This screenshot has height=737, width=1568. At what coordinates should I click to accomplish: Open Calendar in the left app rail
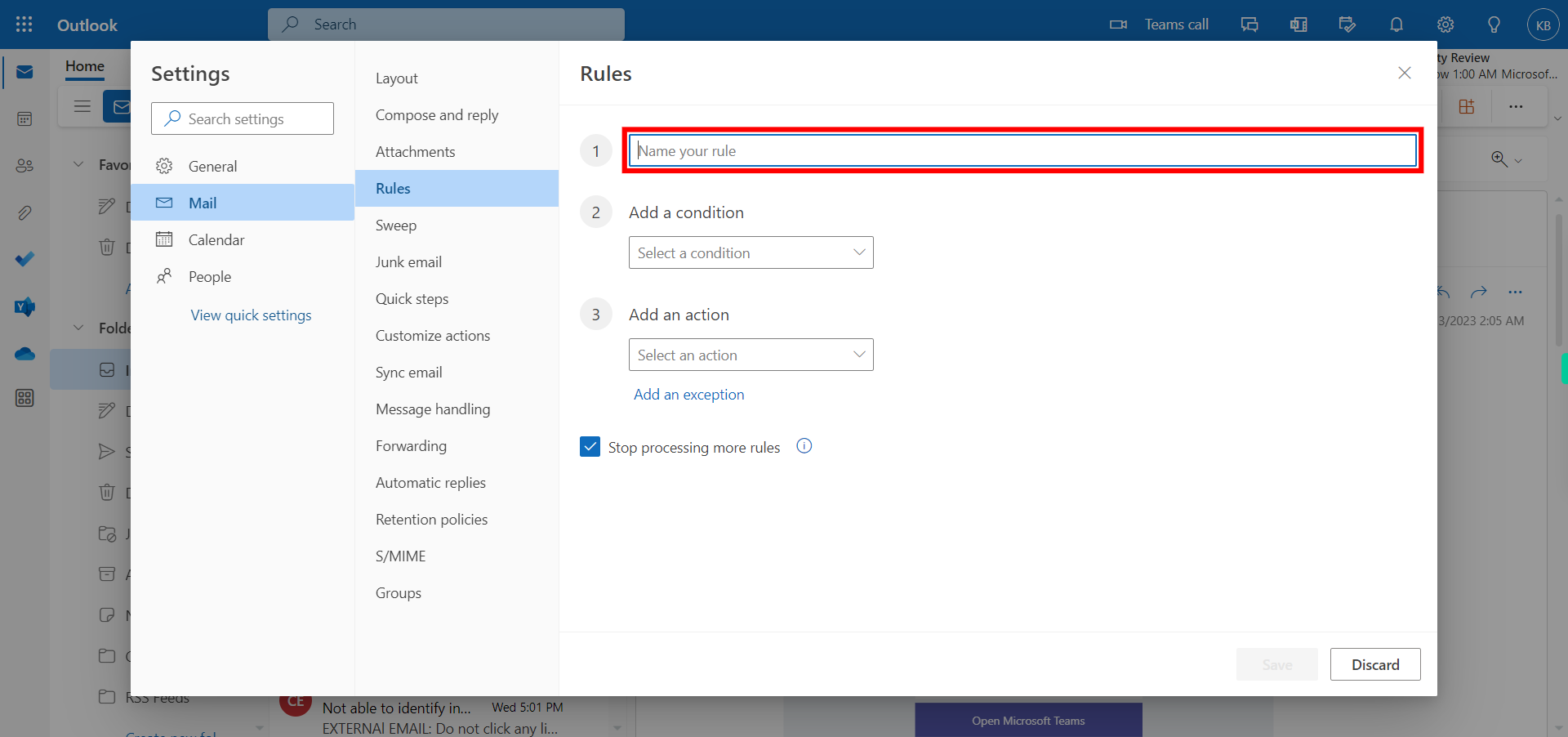pyautogui.click(x=24, y=119)
